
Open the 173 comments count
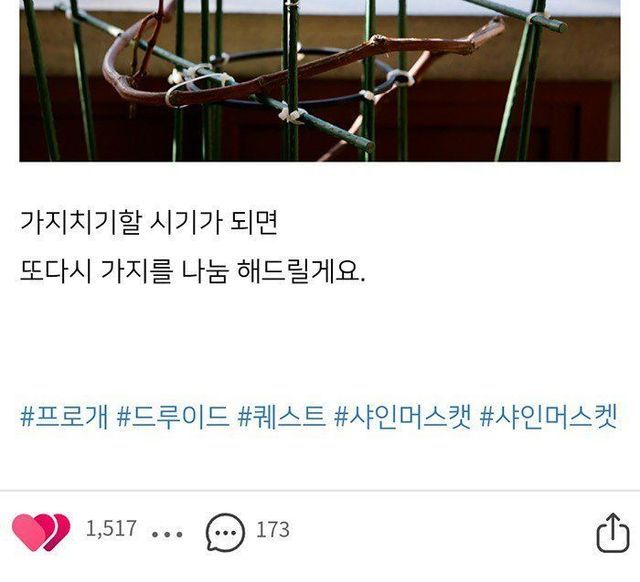coord(273,529)
